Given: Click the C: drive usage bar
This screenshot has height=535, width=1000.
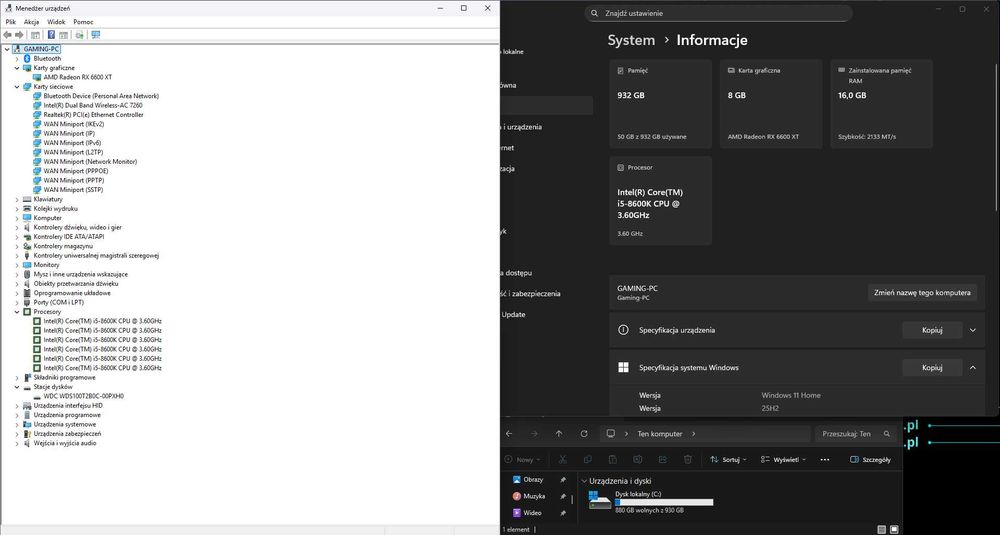Looking at the screenshot, I should click(x=664, y=502).
